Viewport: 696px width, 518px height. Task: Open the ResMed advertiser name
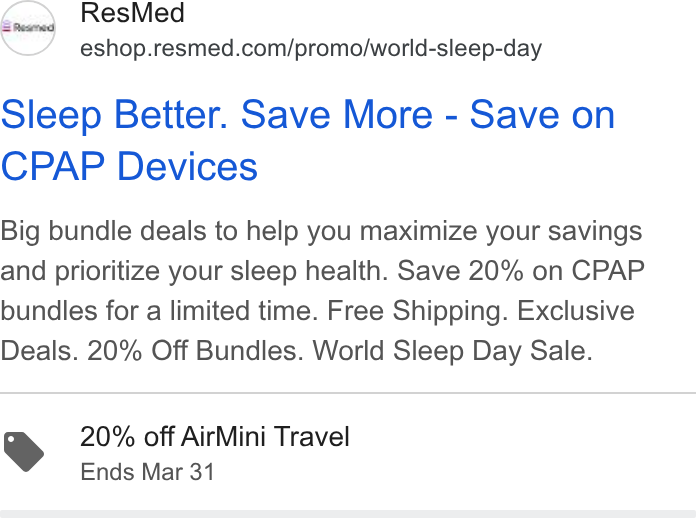(132, 12)
